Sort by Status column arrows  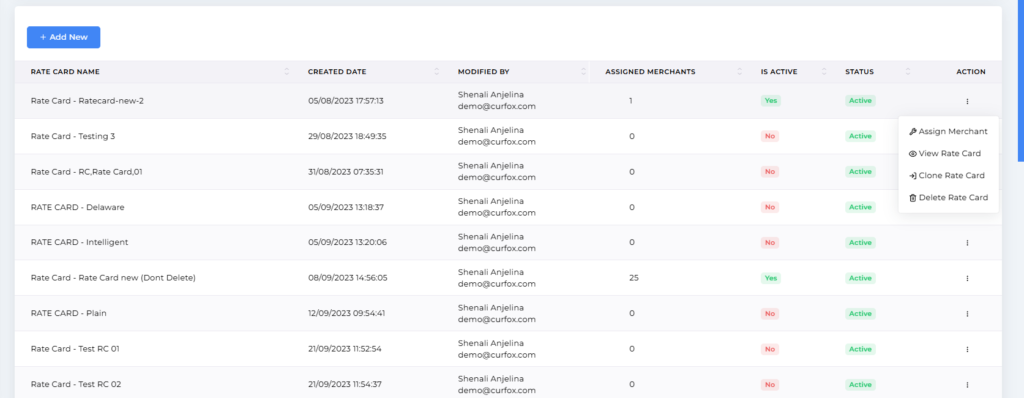coord(908,72)
